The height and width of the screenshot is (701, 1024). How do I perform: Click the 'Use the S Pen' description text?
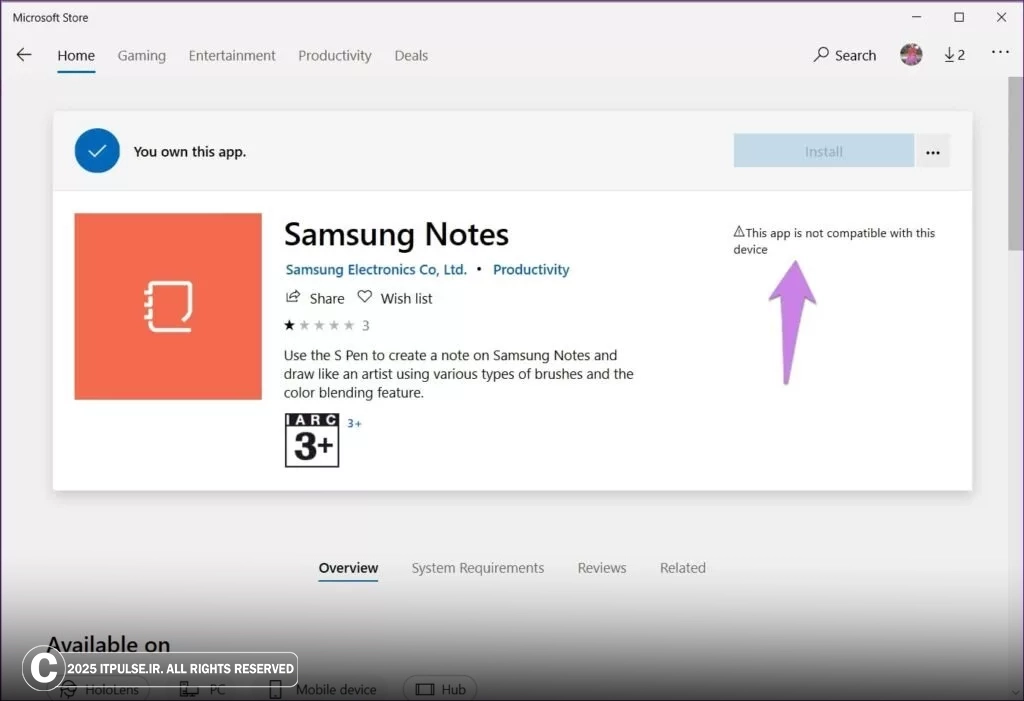click(458, 374)
